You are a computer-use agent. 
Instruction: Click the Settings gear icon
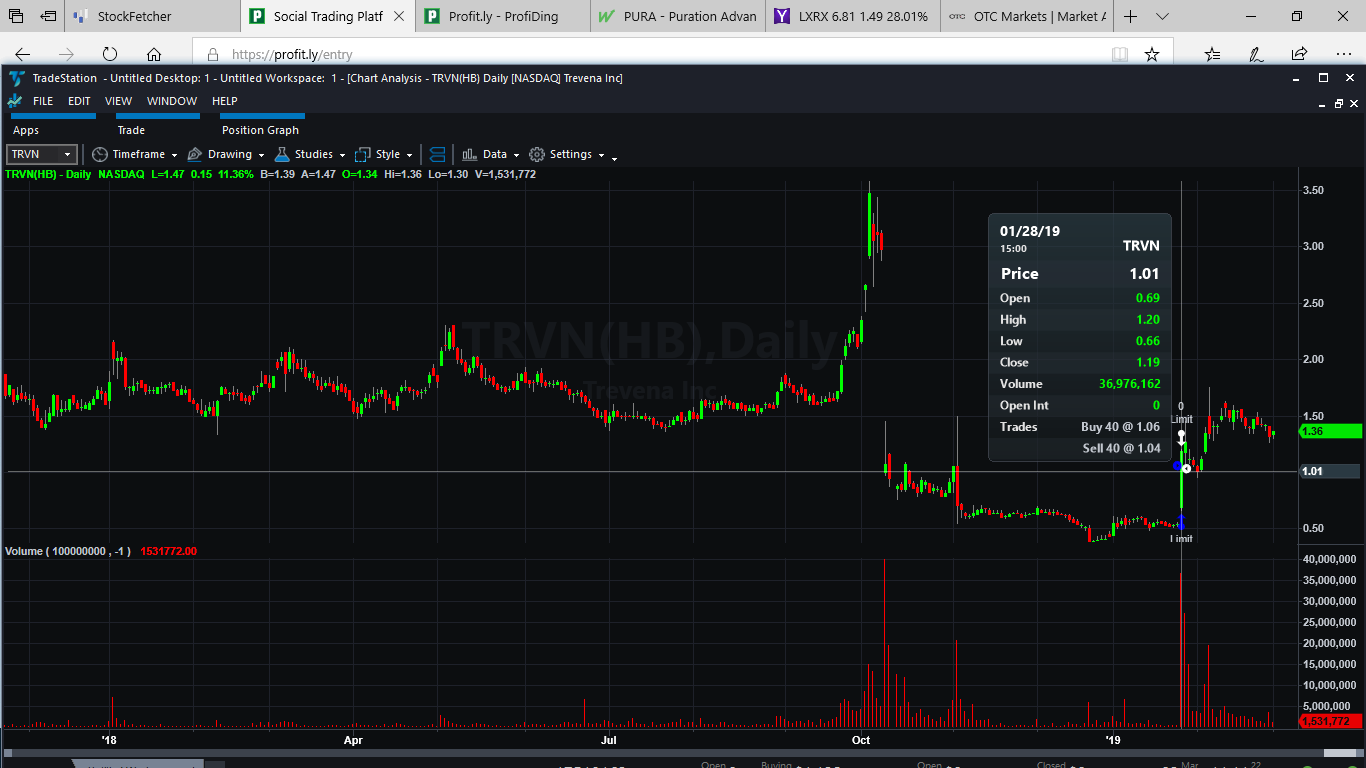(537, 155)
